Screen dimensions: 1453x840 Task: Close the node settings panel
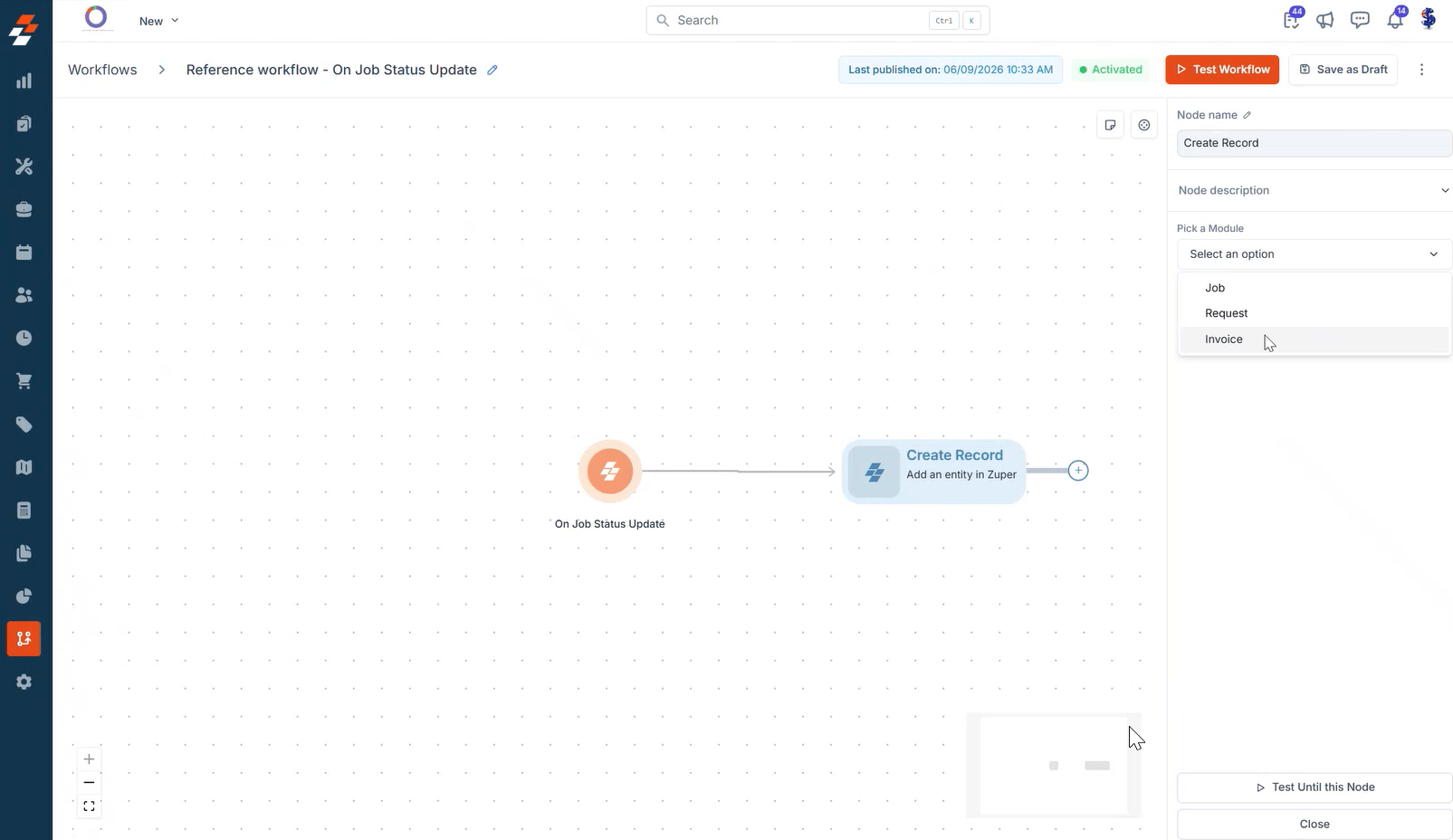pyautogui.click(x=1314, y=825)
